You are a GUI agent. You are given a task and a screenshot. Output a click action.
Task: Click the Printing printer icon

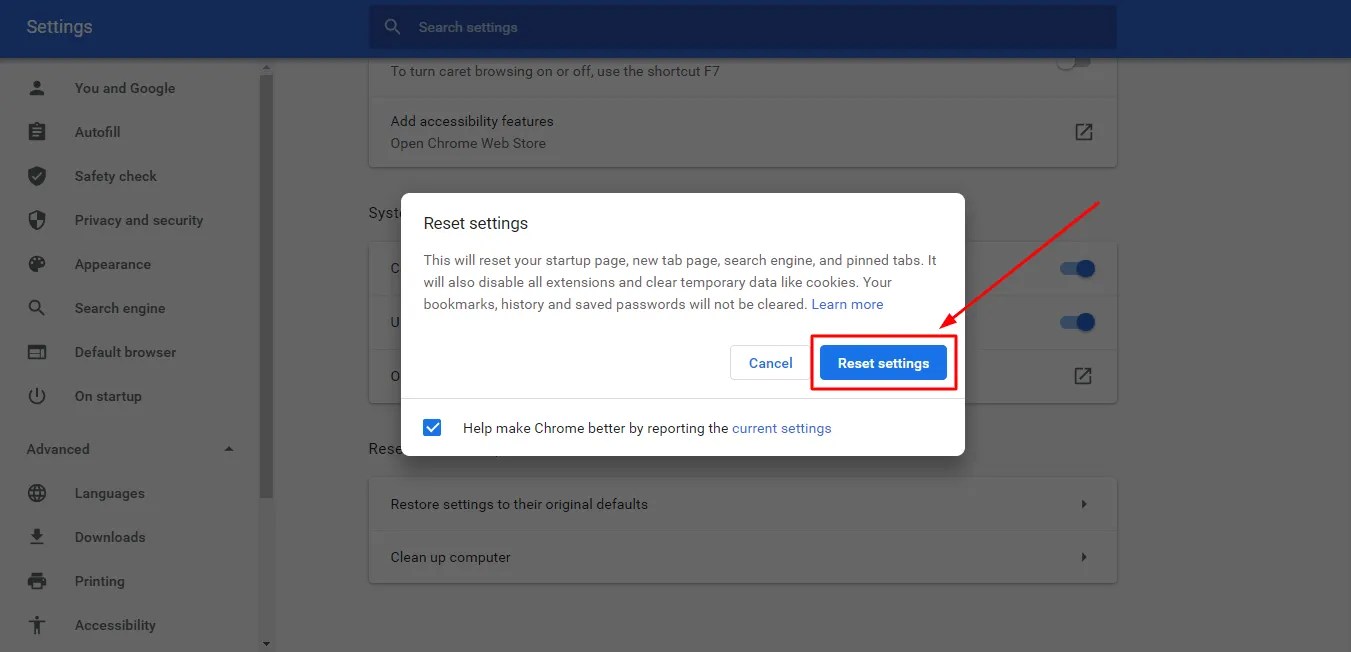[37, 581]
